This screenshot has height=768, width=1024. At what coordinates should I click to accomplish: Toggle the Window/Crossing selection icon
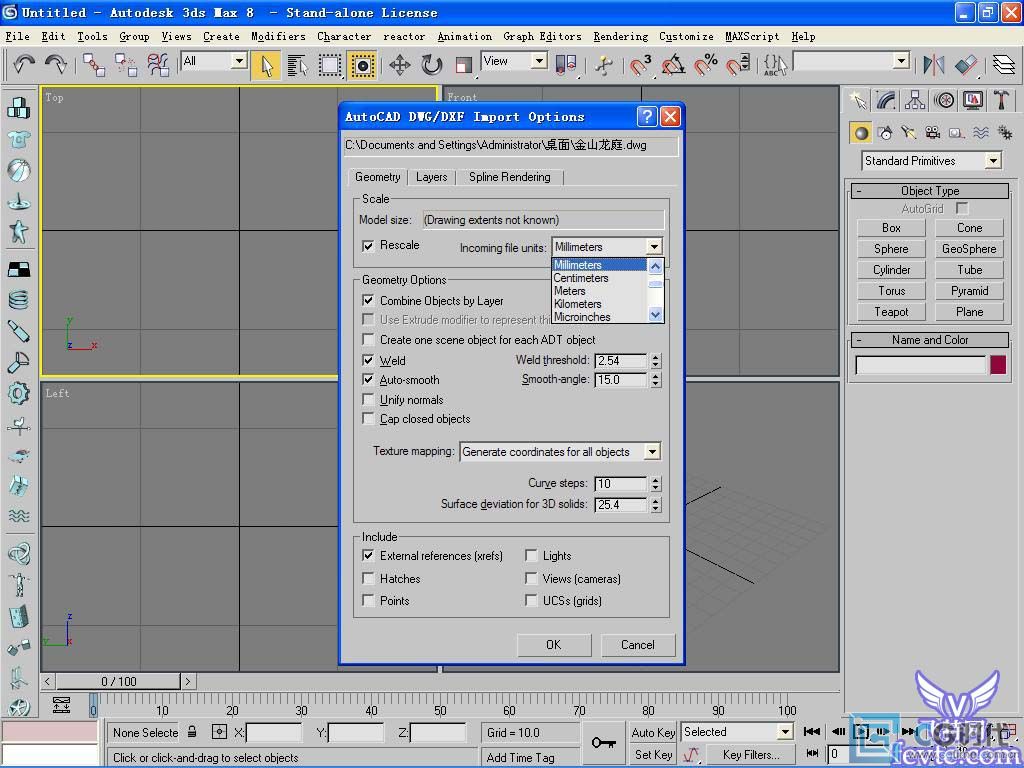click(362, 65)
